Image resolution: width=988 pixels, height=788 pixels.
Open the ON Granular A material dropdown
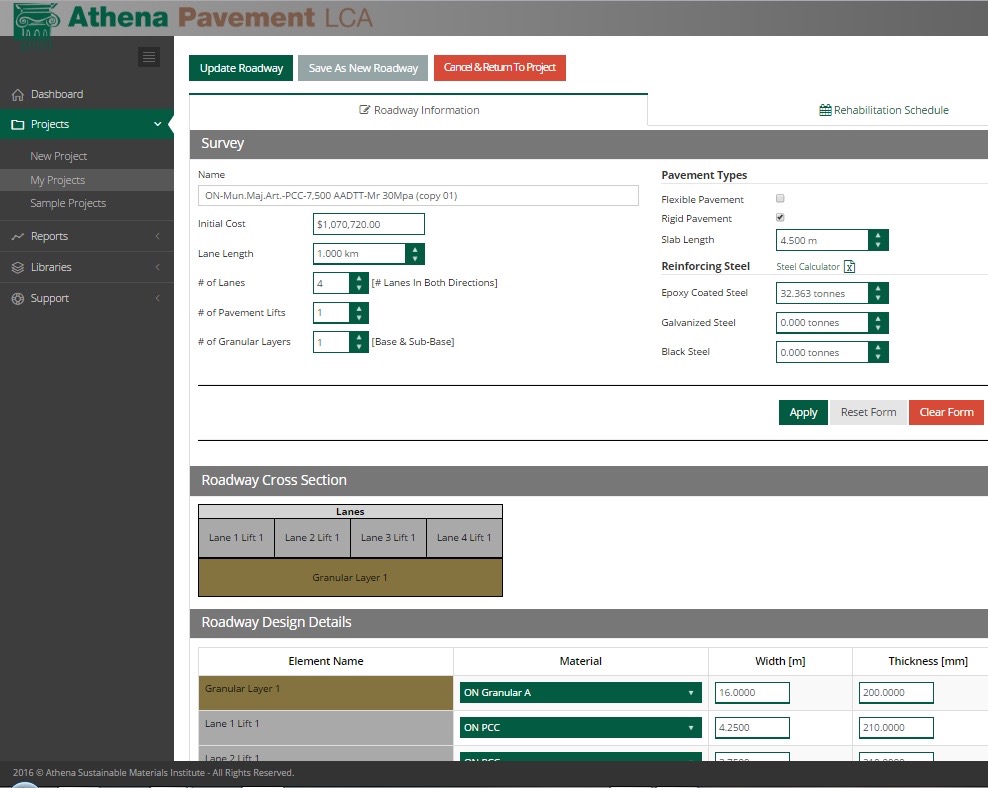[580, 693]
